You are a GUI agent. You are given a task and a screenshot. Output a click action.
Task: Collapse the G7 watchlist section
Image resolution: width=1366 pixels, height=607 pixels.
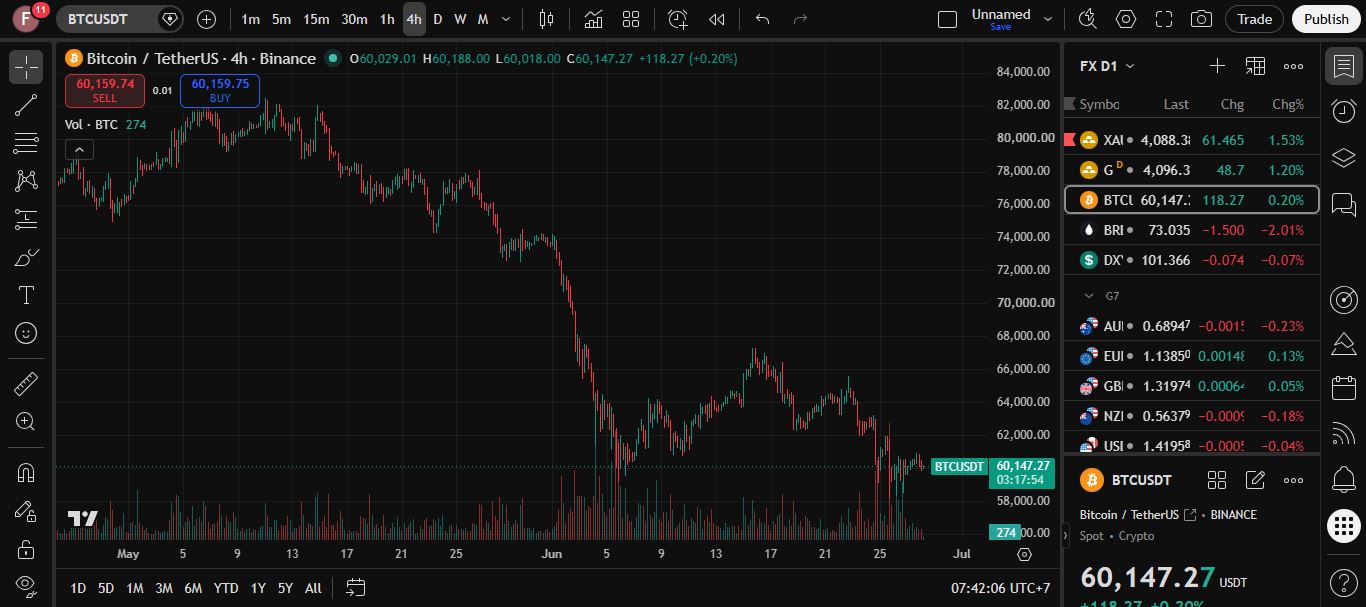point(1089,296)
